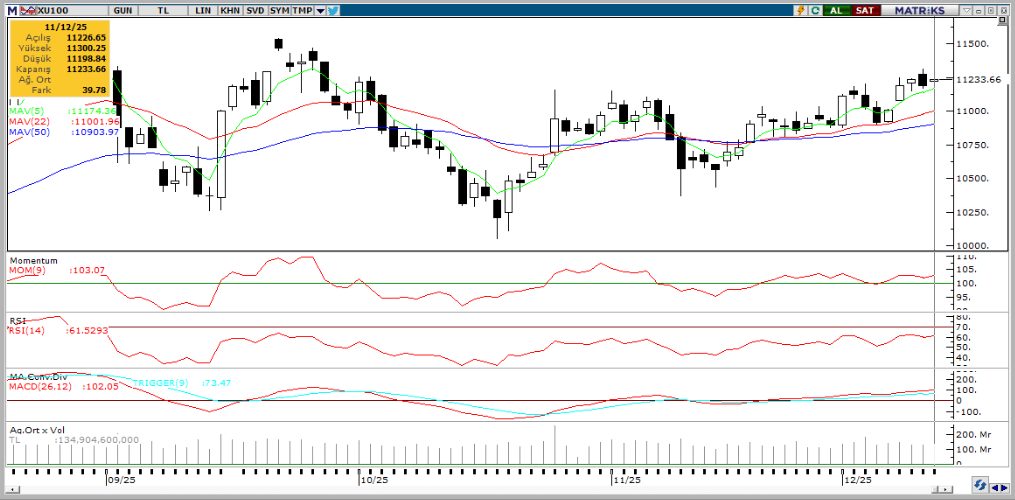Screen dimensions: 1015x500
Task: Click the green C icon
Action: (815, 9)
